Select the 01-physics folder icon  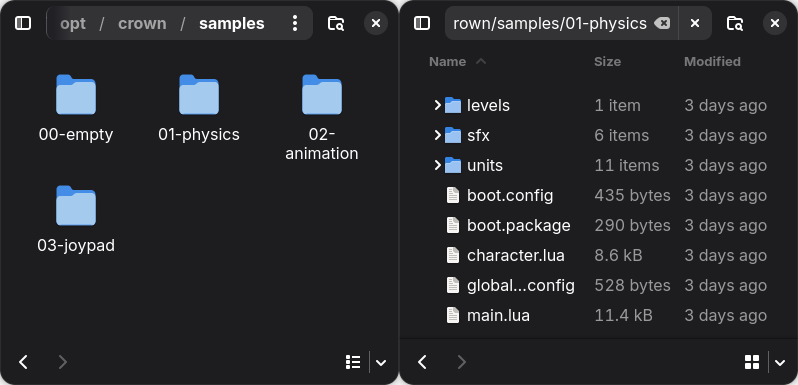point(199,95)
